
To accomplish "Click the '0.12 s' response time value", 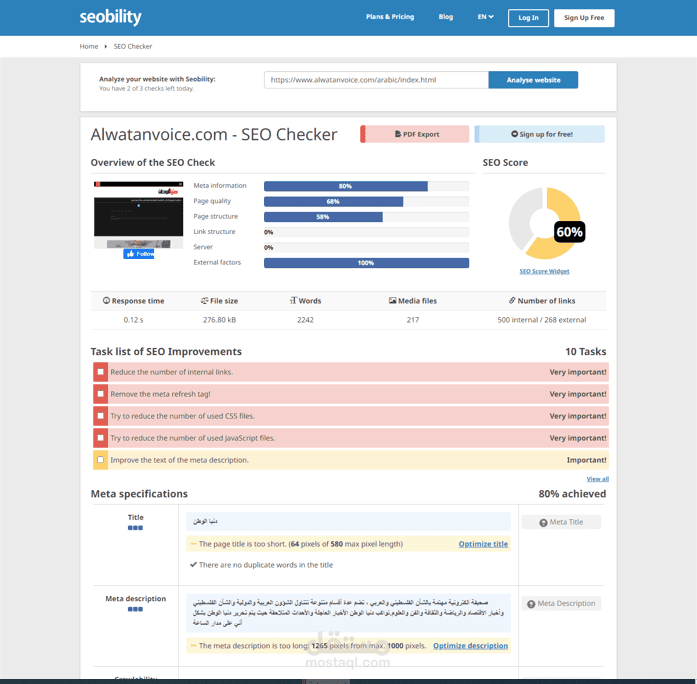I will 133,320.
